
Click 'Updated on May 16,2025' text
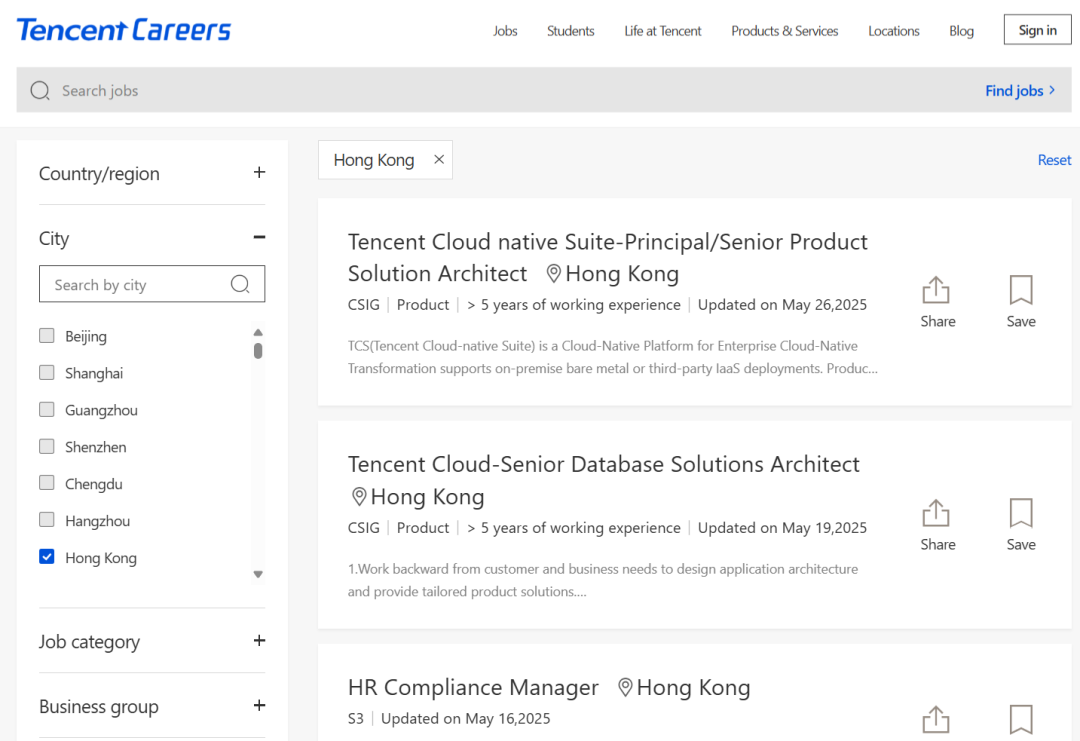click(x=466, y=719)
